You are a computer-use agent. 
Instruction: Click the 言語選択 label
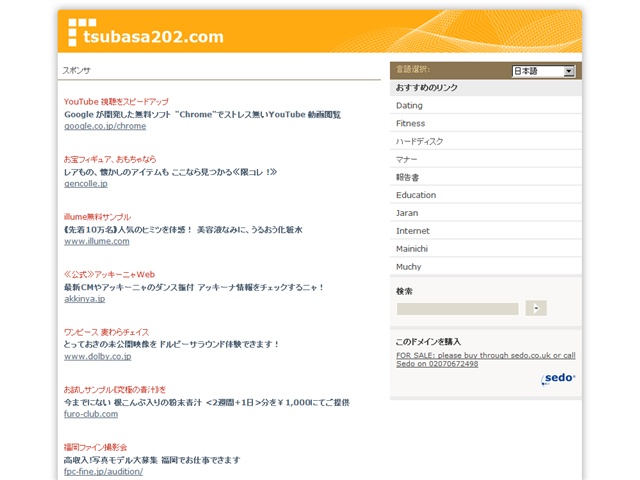point(413,69)
